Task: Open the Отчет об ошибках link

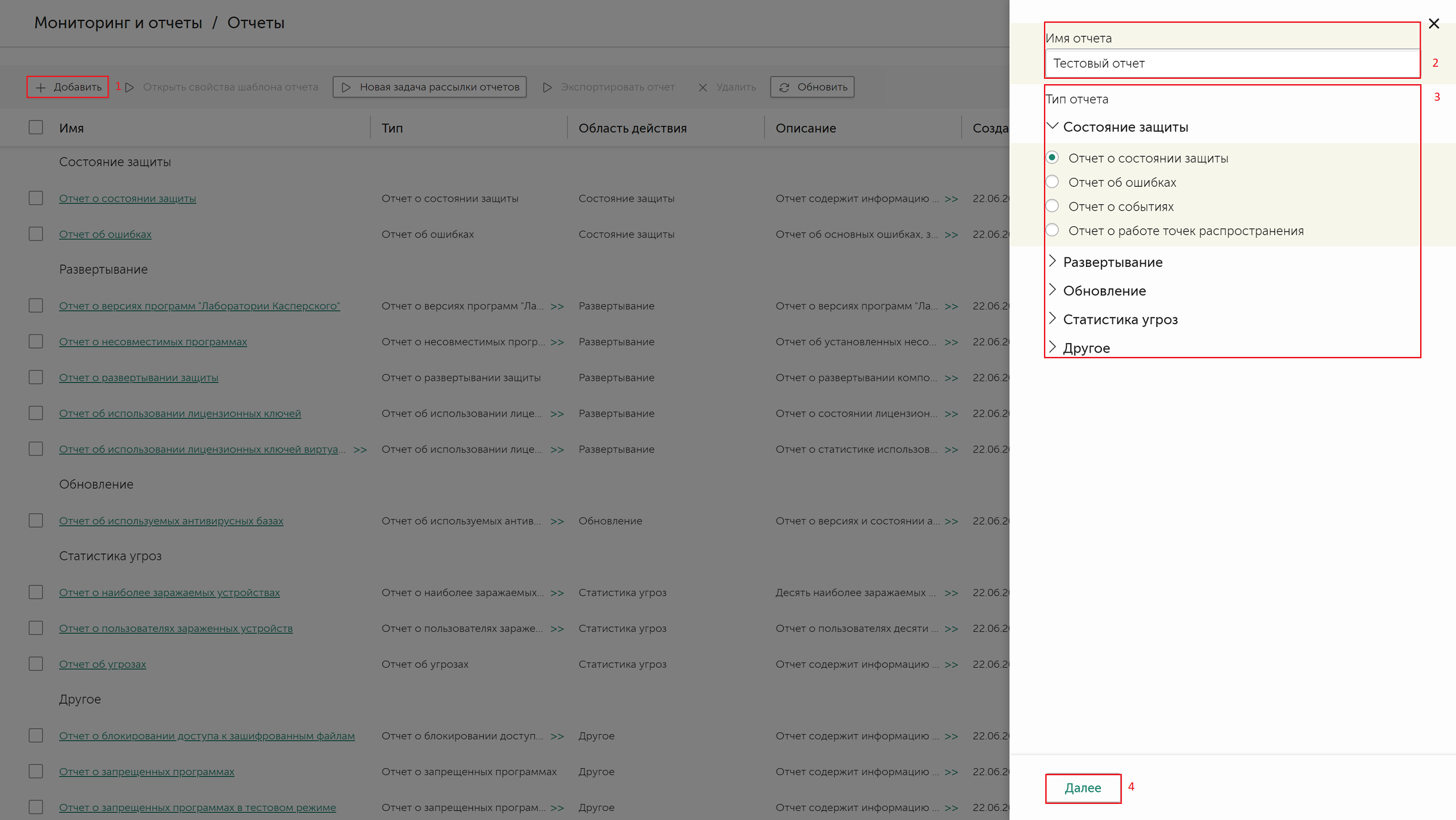Action: coord(105,235)
